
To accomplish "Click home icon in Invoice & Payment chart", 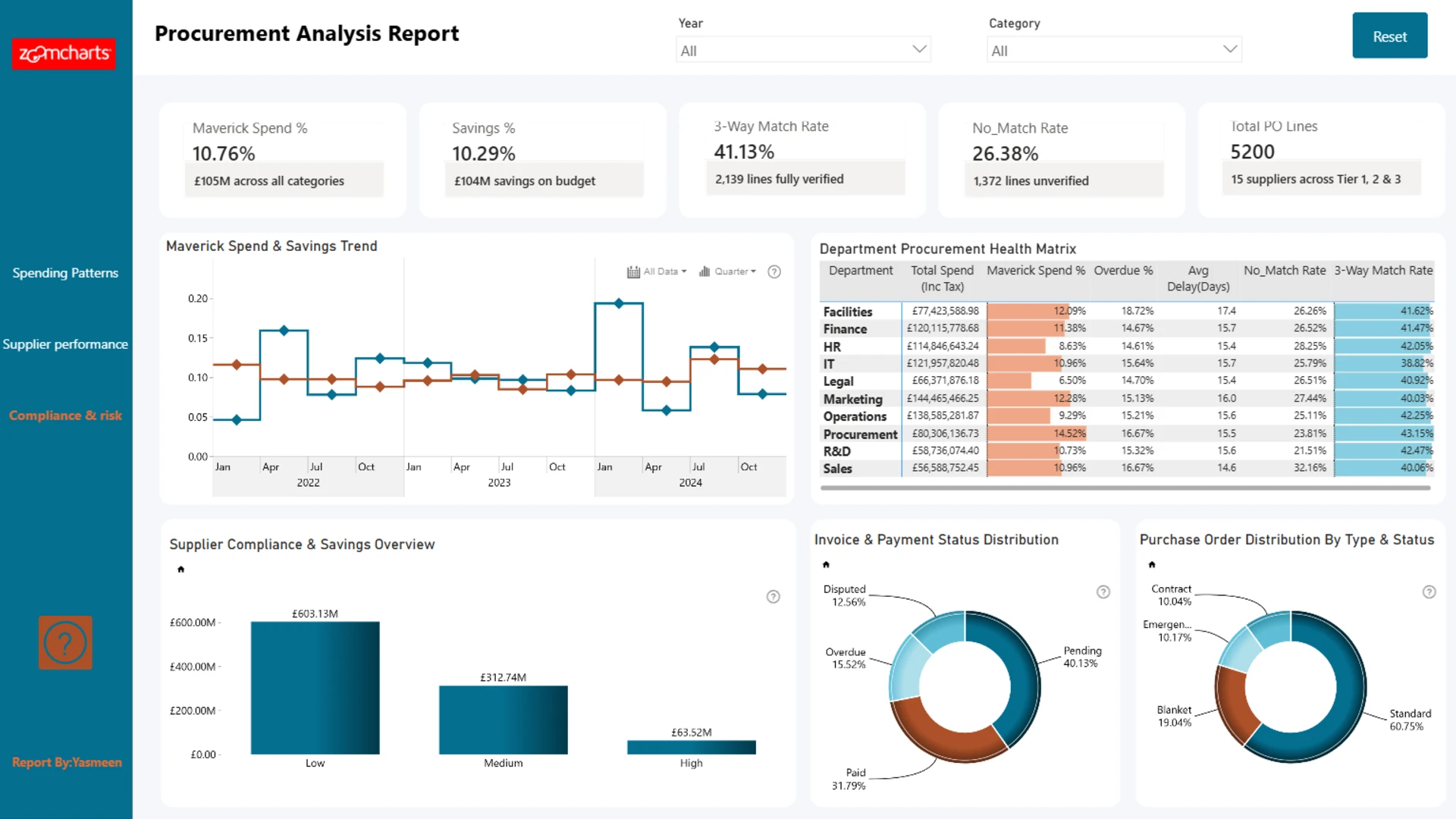I will tap(827, 565).
